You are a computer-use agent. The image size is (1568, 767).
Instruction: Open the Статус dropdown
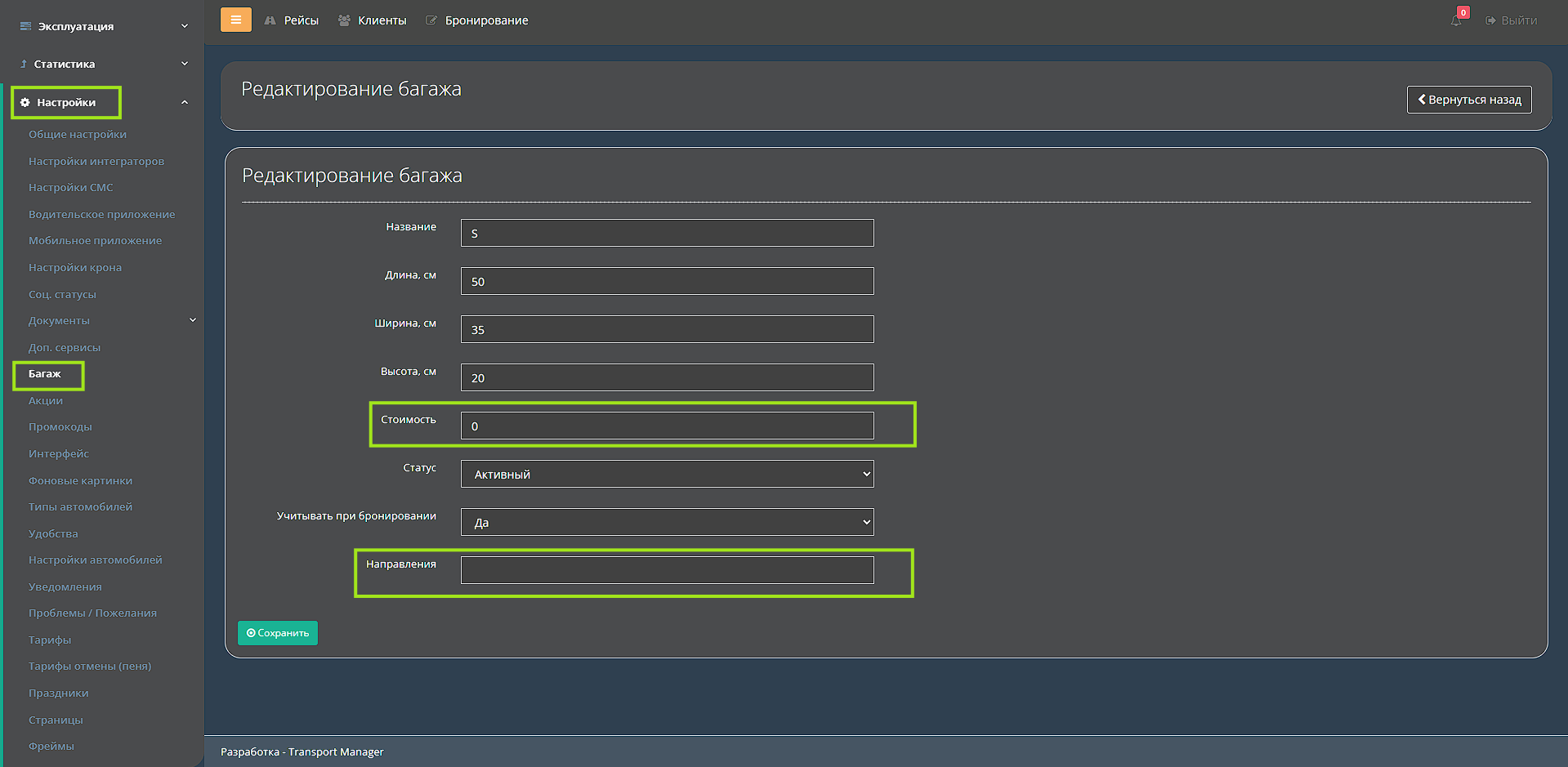(x=667, y=474)
